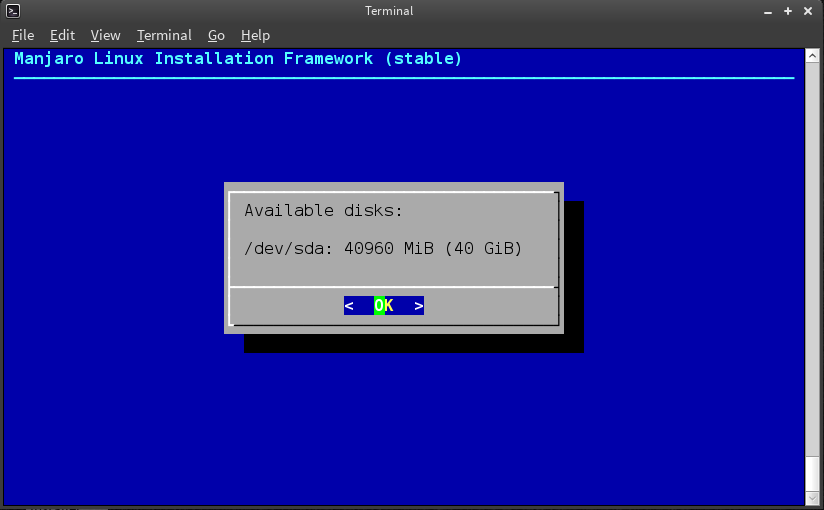Image resolution: width=824 pixels, height=510 pixels.
Task: Open the View menu
Action: (106, 35)
